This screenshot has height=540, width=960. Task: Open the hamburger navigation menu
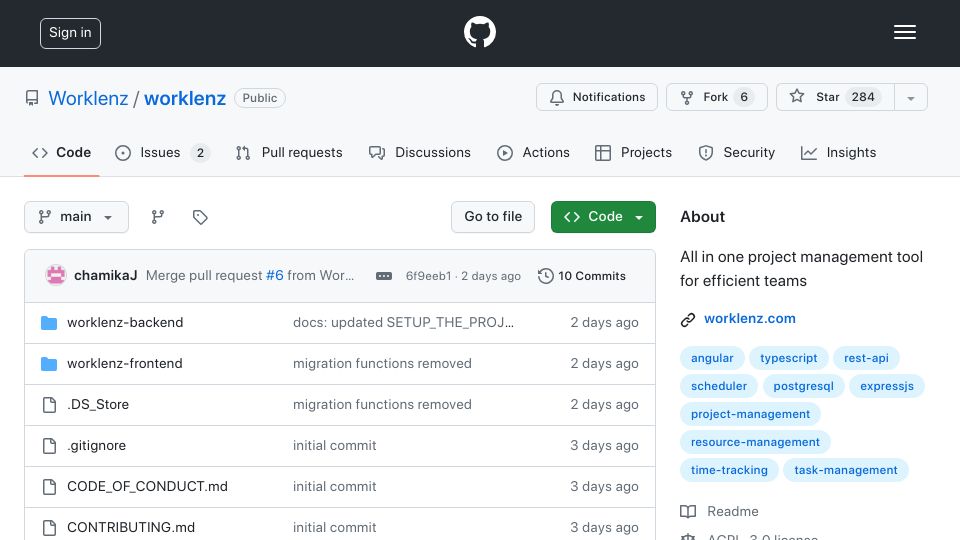[904, 32]
